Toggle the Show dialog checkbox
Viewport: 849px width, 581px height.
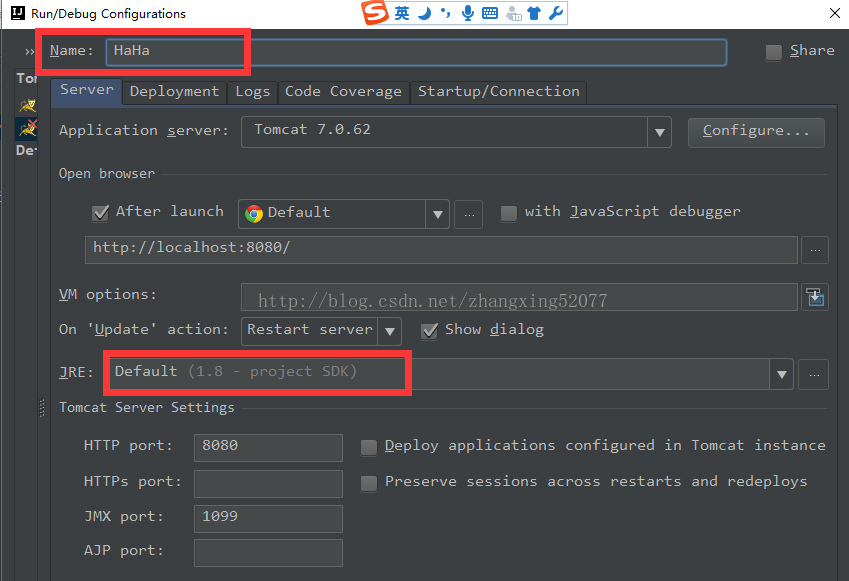pyautogui.click(x=429, y=331)
